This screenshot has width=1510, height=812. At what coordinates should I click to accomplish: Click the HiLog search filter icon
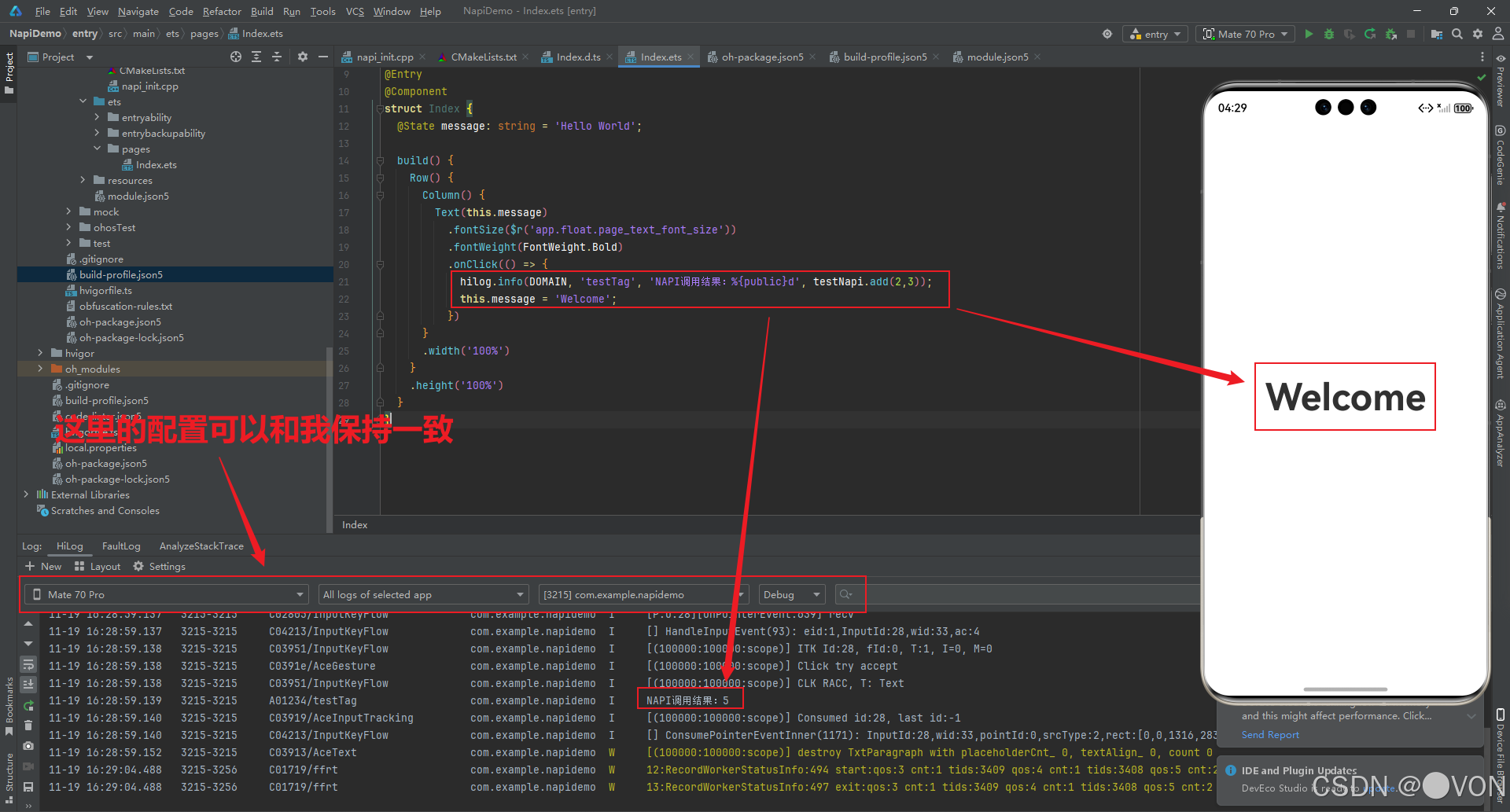click(x=846, y=594)
